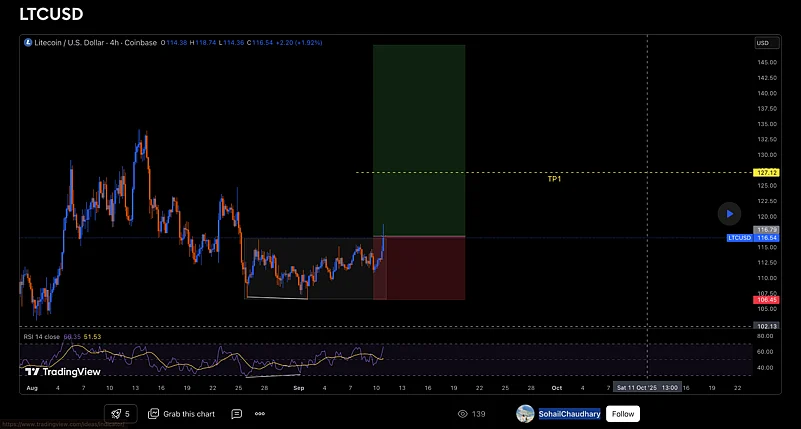Image resolution: width=801 pixels, height=429 pixels.
Task: Click the red stop-loss zone of position
Action: click(419, 268)
